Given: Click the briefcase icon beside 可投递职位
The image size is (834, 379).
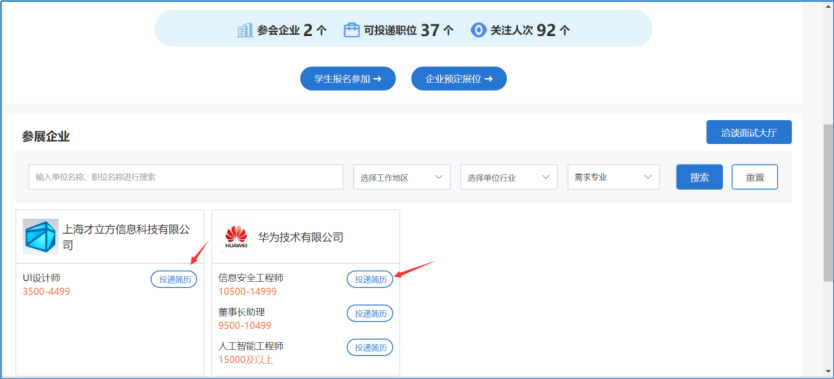Looking at the screenshot, I should point(351,30).
